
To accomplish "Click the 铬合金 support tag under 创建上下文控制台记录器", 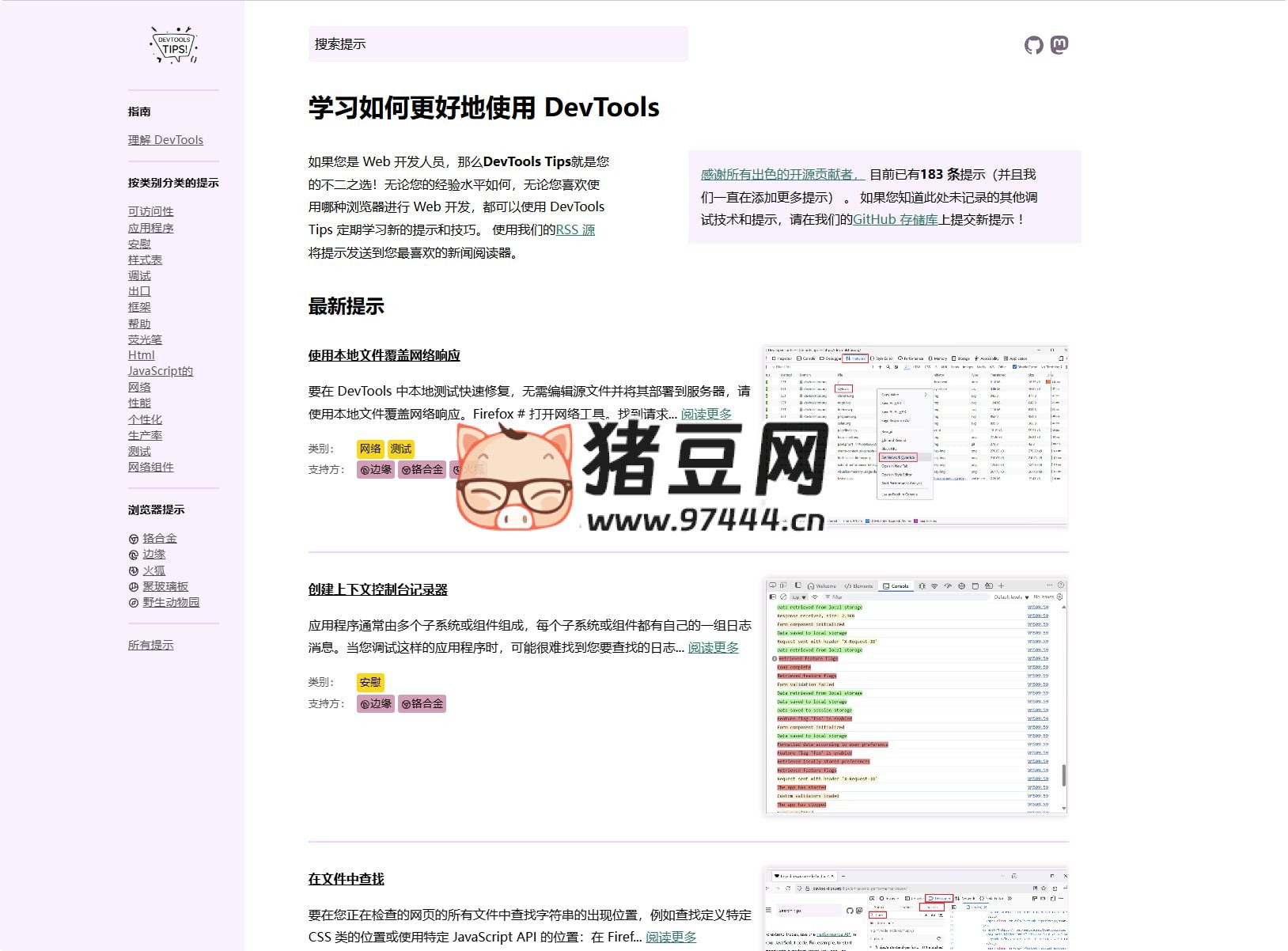I will coord(422,703).
